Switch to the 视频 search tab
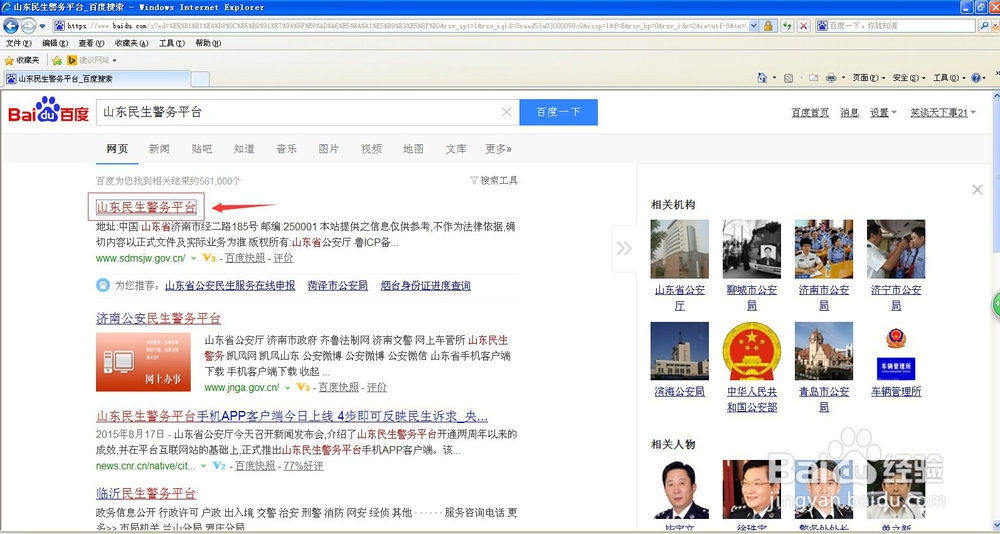Viewport: 1000px width, 534px height. pyautogui.click(x=371, y=149)
